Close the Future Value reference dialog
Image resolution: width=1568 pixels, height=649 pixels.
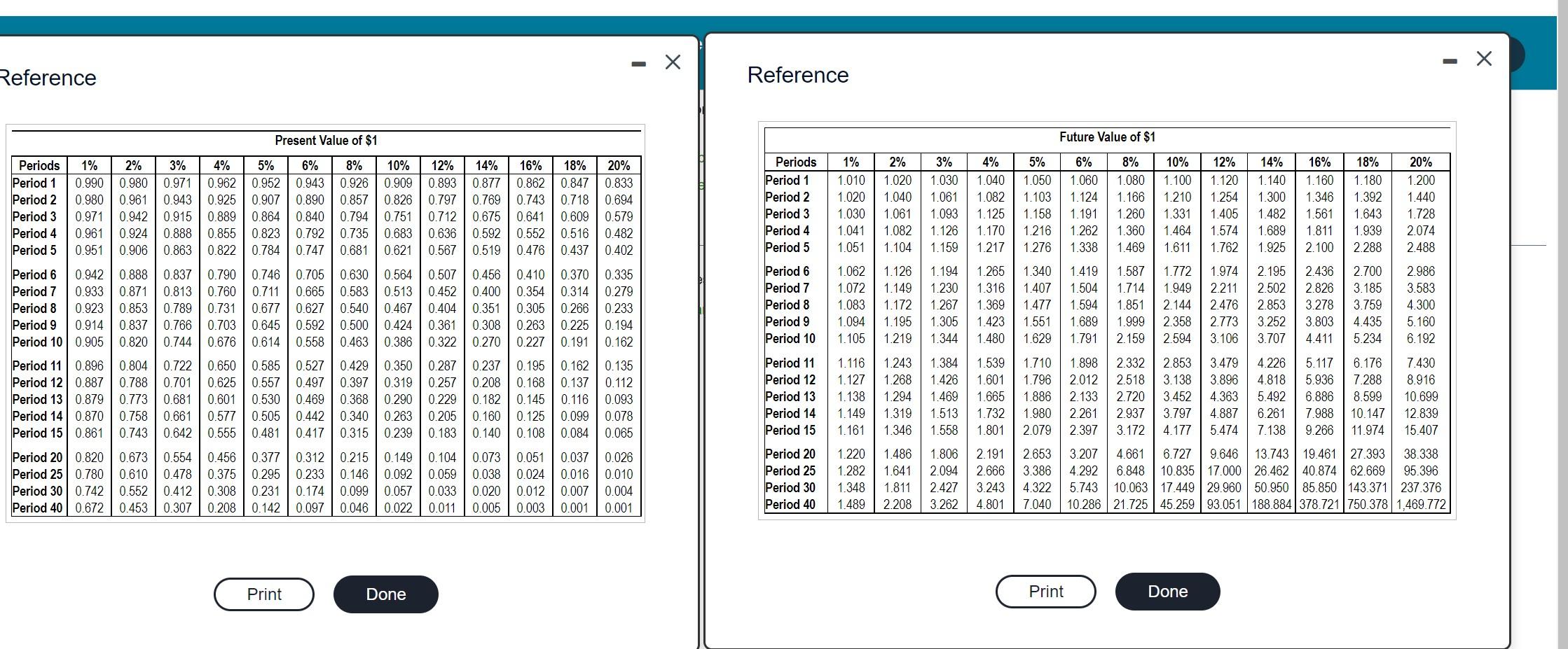click(x=1484, y=59)
